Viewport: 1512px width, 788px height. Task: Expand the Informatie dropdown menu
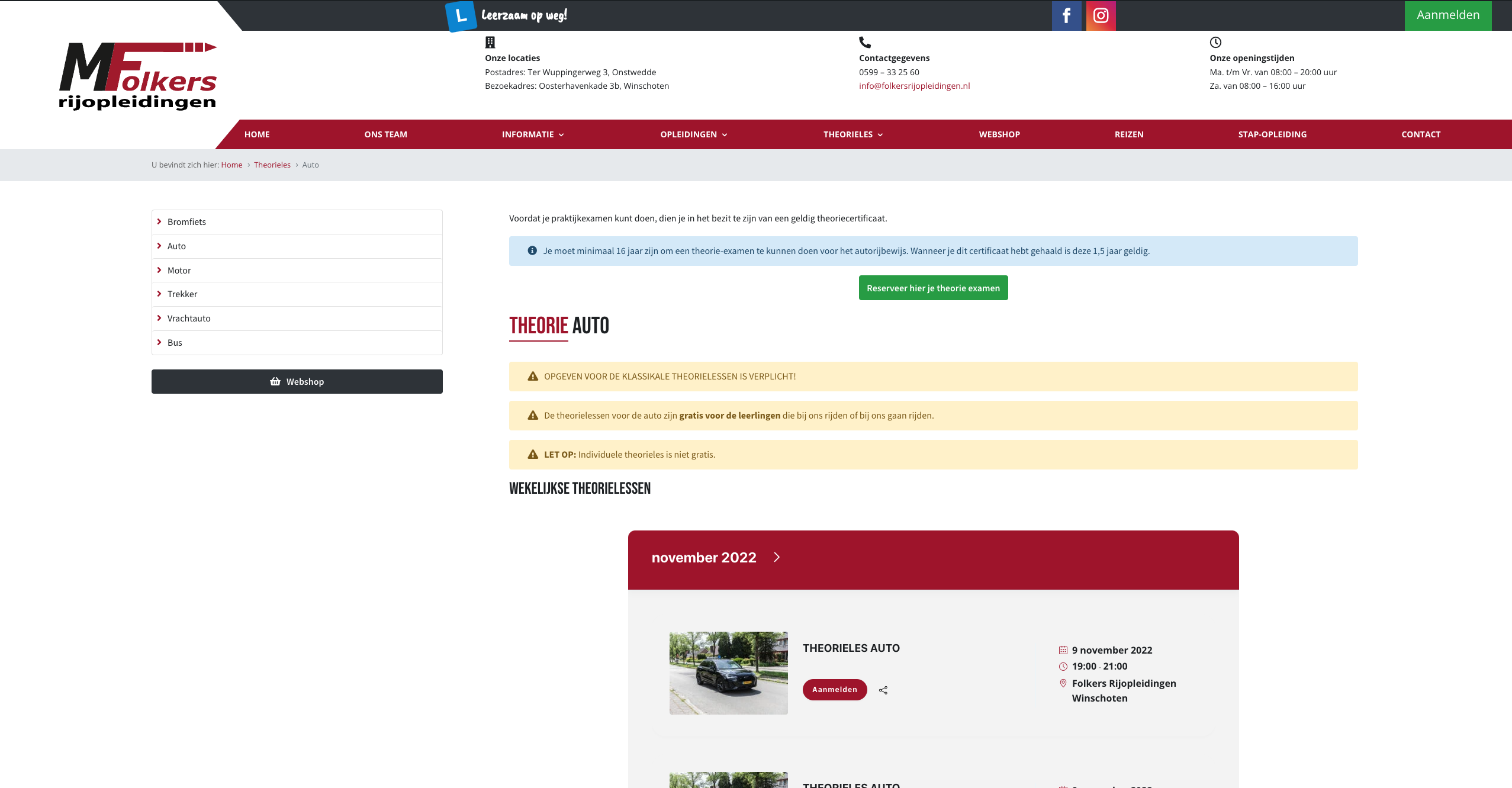click(533, 134)
